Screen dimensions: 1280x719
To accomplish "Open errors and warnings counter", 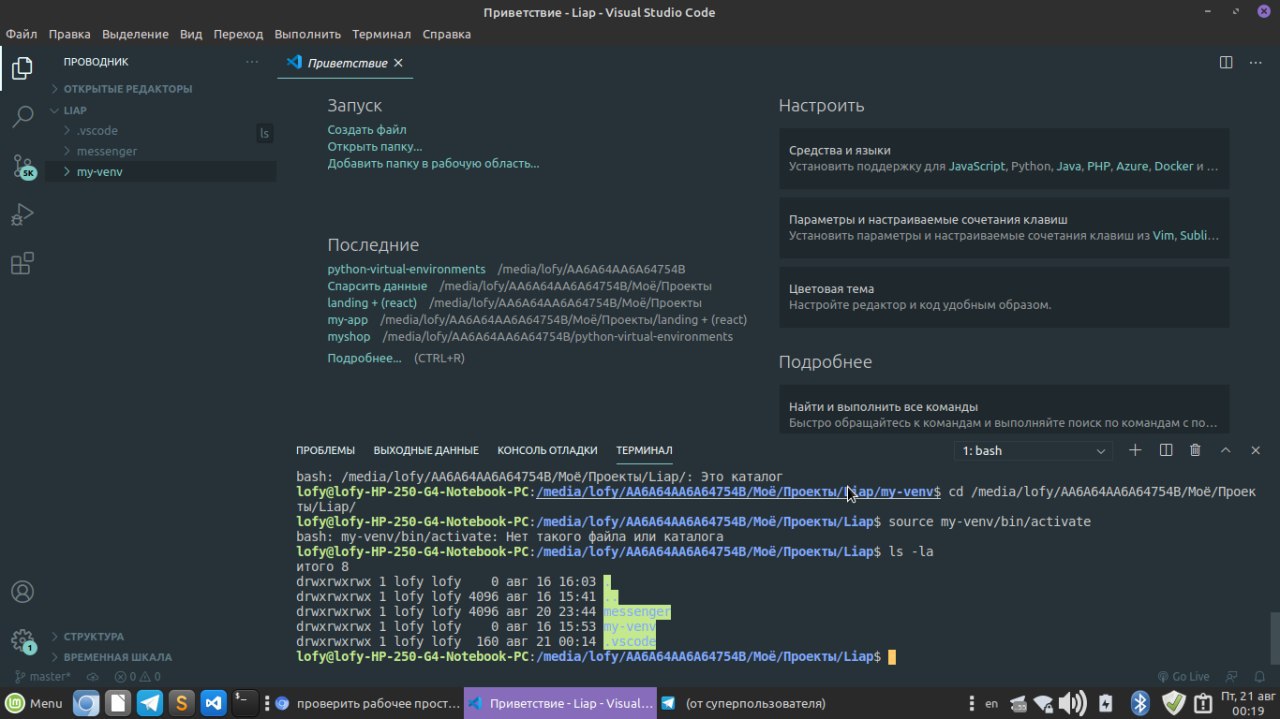I will (x=137, y=677).
